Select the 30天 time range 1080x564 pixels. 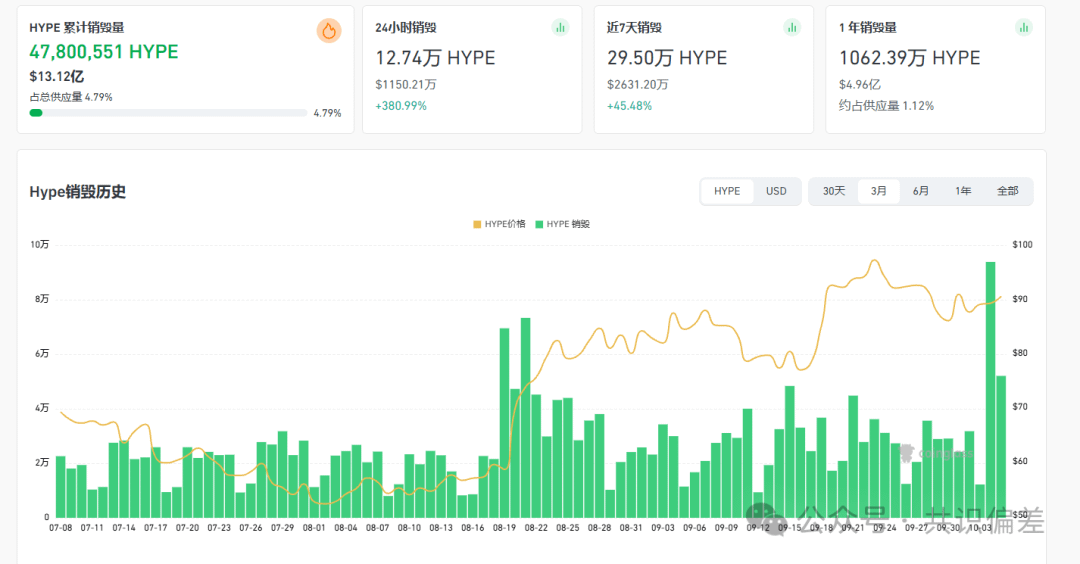(x=833, y=191)
